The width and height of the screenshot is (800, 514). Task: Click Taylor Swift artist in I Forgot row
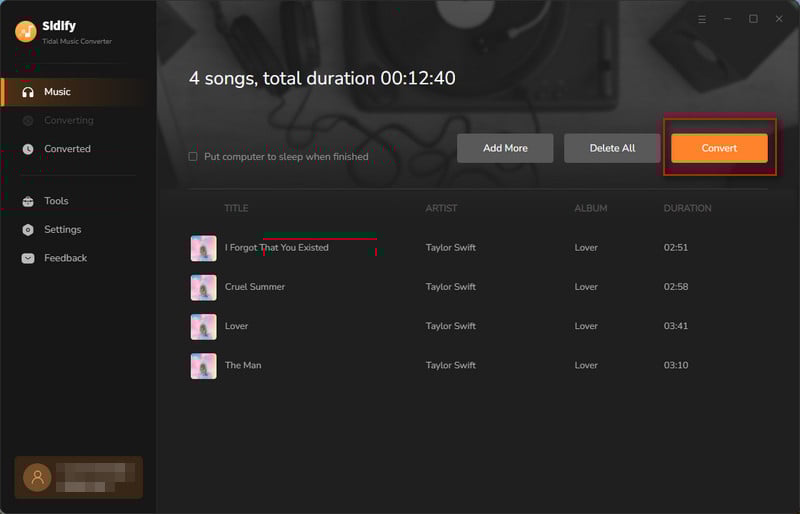tap(451, 248)
